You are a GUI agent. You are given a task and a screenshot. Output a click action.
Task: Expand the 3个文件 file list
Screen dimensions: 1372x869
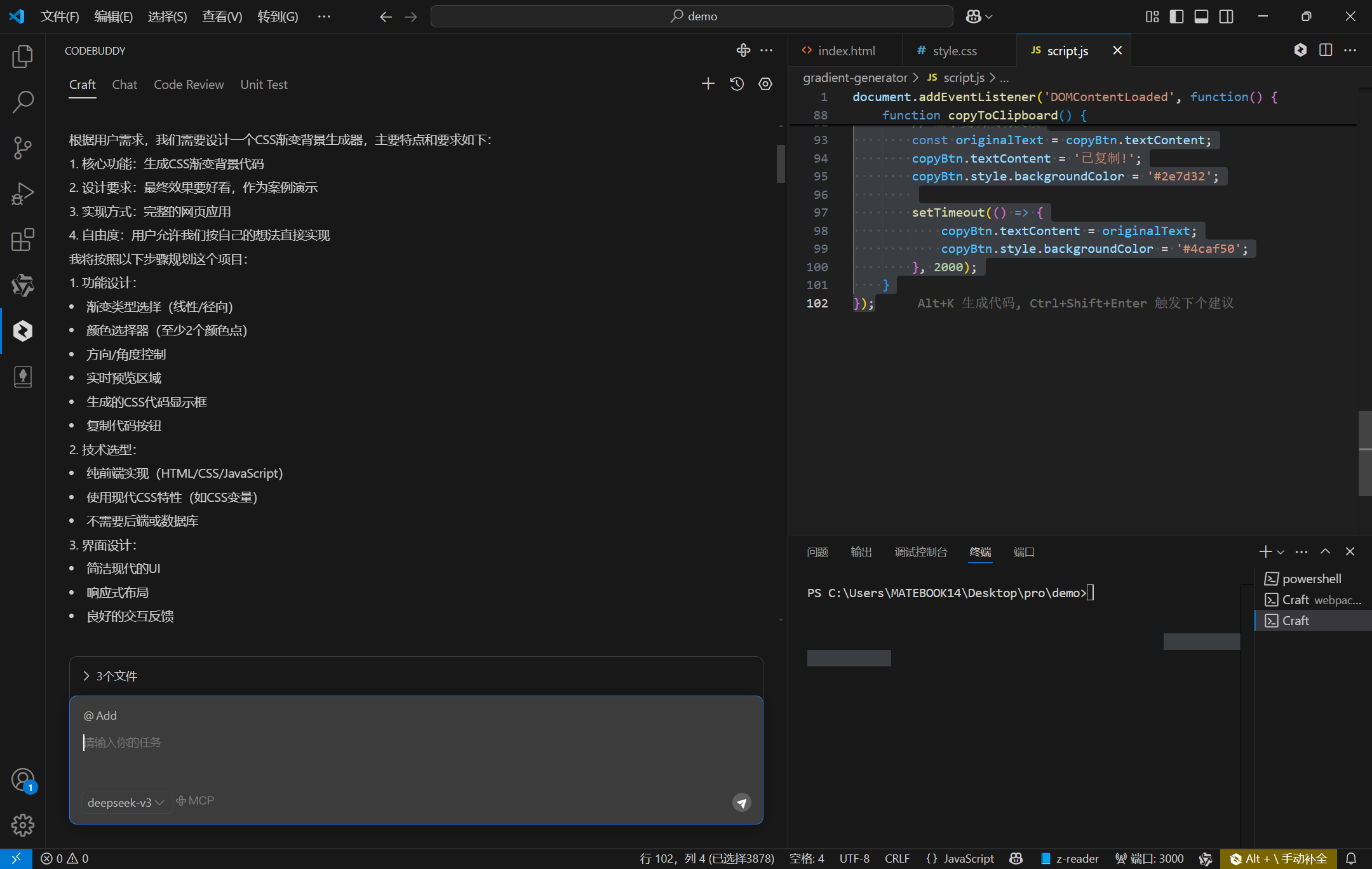(111, 676)
